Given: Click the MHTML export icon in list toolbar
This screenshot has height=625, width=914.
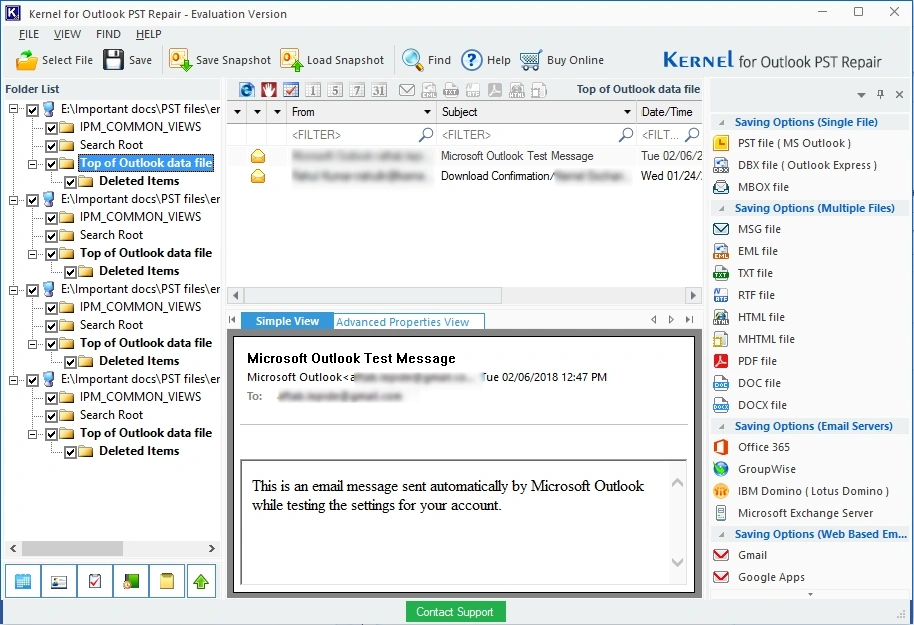Looking at the screenshot, I should [539, 90].
